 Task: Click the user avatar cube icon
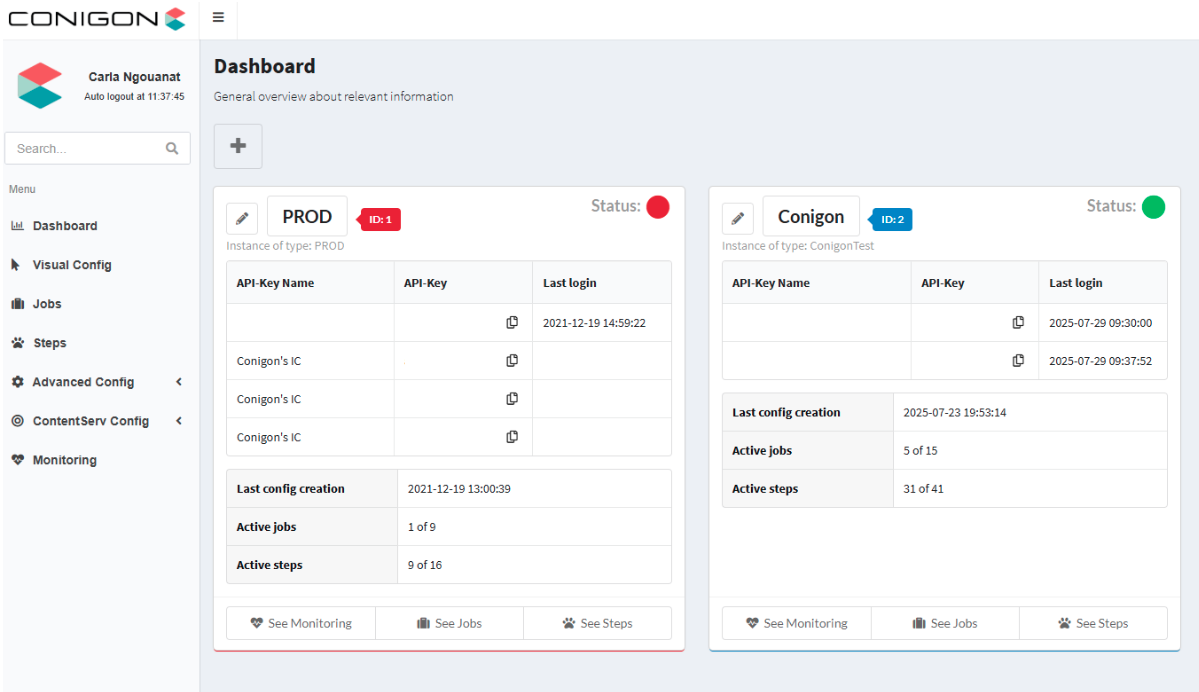(40, 86)
